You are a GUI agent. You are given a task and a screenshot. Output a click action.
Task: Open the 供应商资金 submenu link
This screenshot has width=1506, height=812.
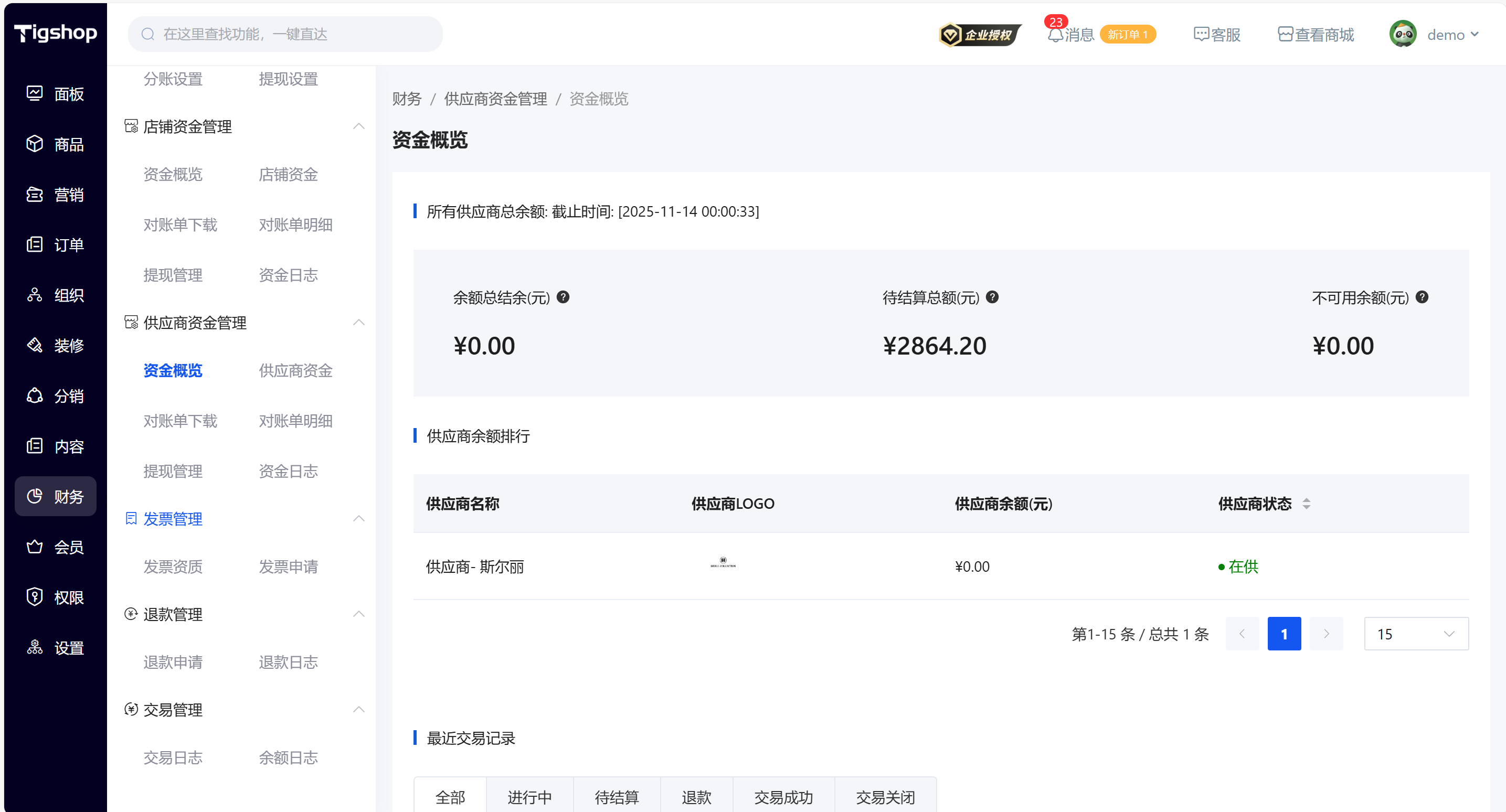pyautogui.click(x=295, y=371)
